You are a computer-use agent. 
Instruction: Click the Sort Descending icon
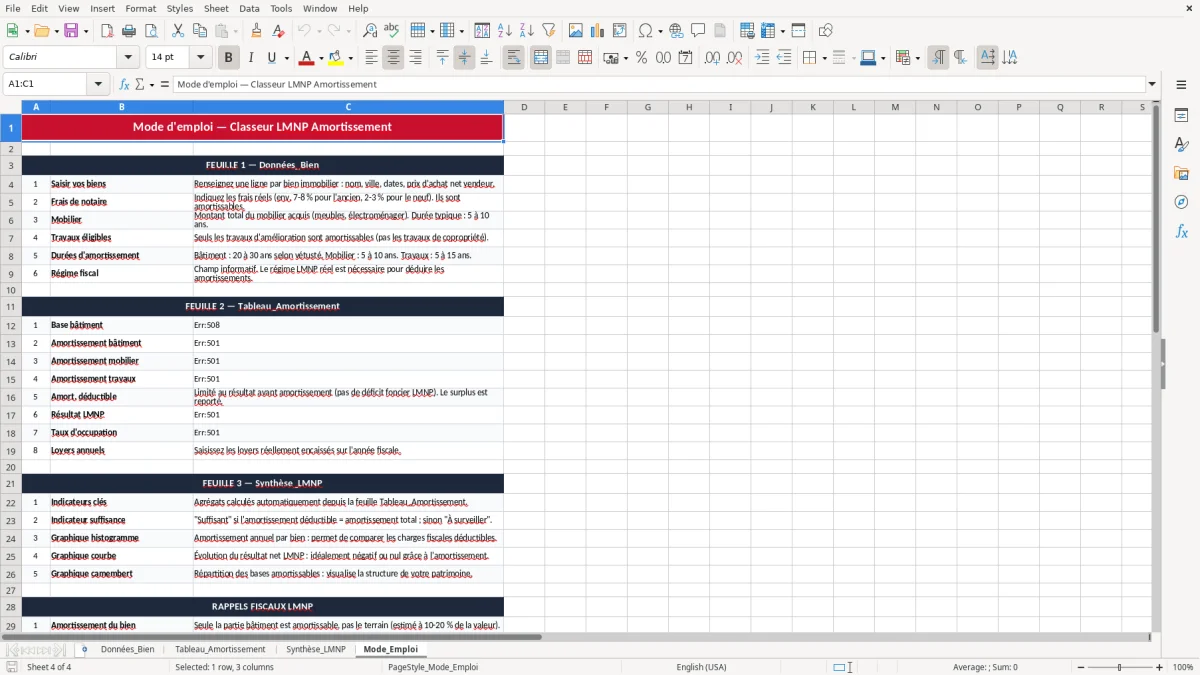(x=526, y=31)
